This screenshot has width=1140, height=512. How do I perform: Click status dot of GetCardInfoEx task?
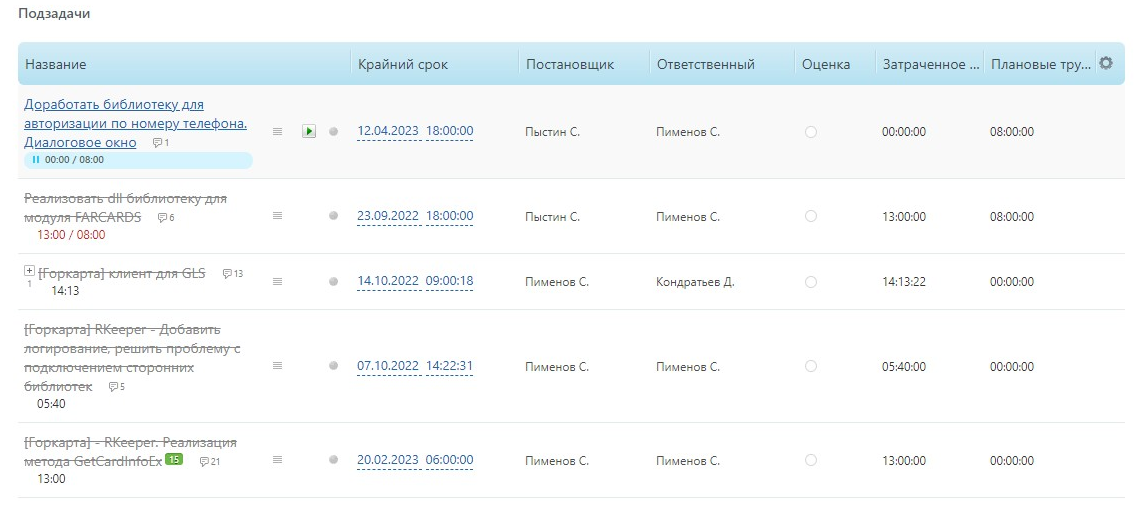(334, 460)
